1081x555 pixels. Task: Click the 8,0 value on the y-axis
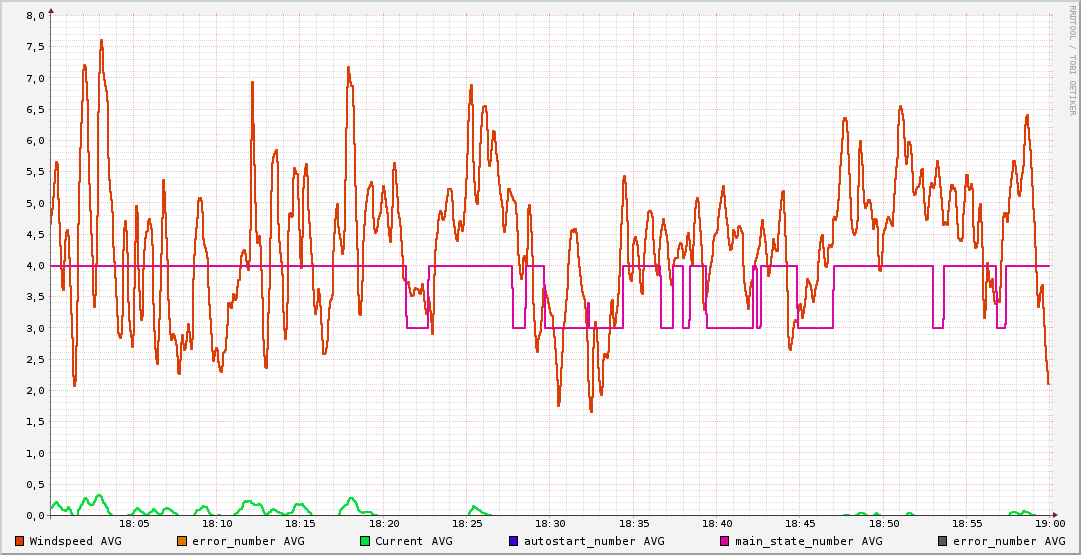pos(35,16)
